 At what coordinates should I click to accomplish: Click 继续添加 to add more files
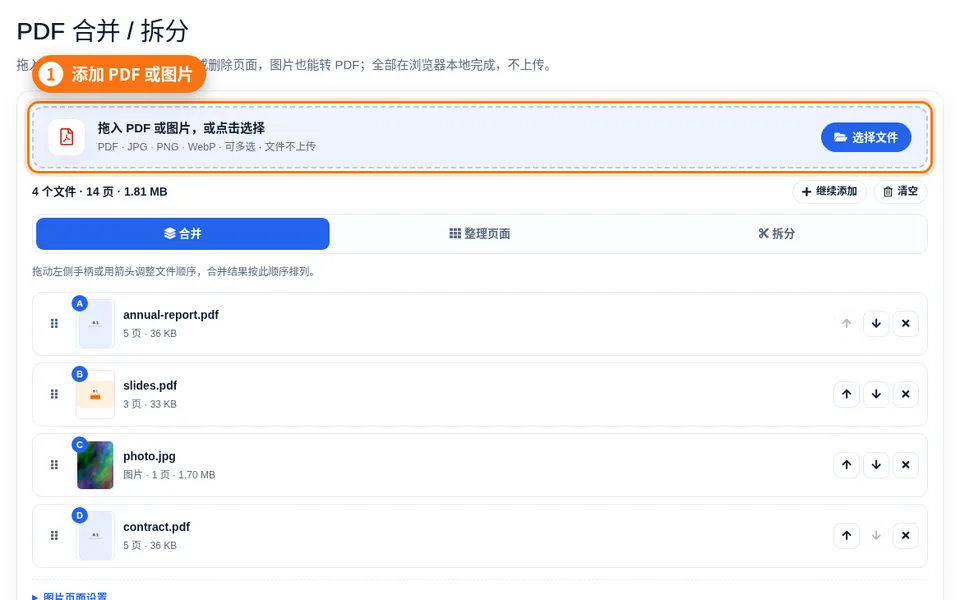[x=829, y=192]
